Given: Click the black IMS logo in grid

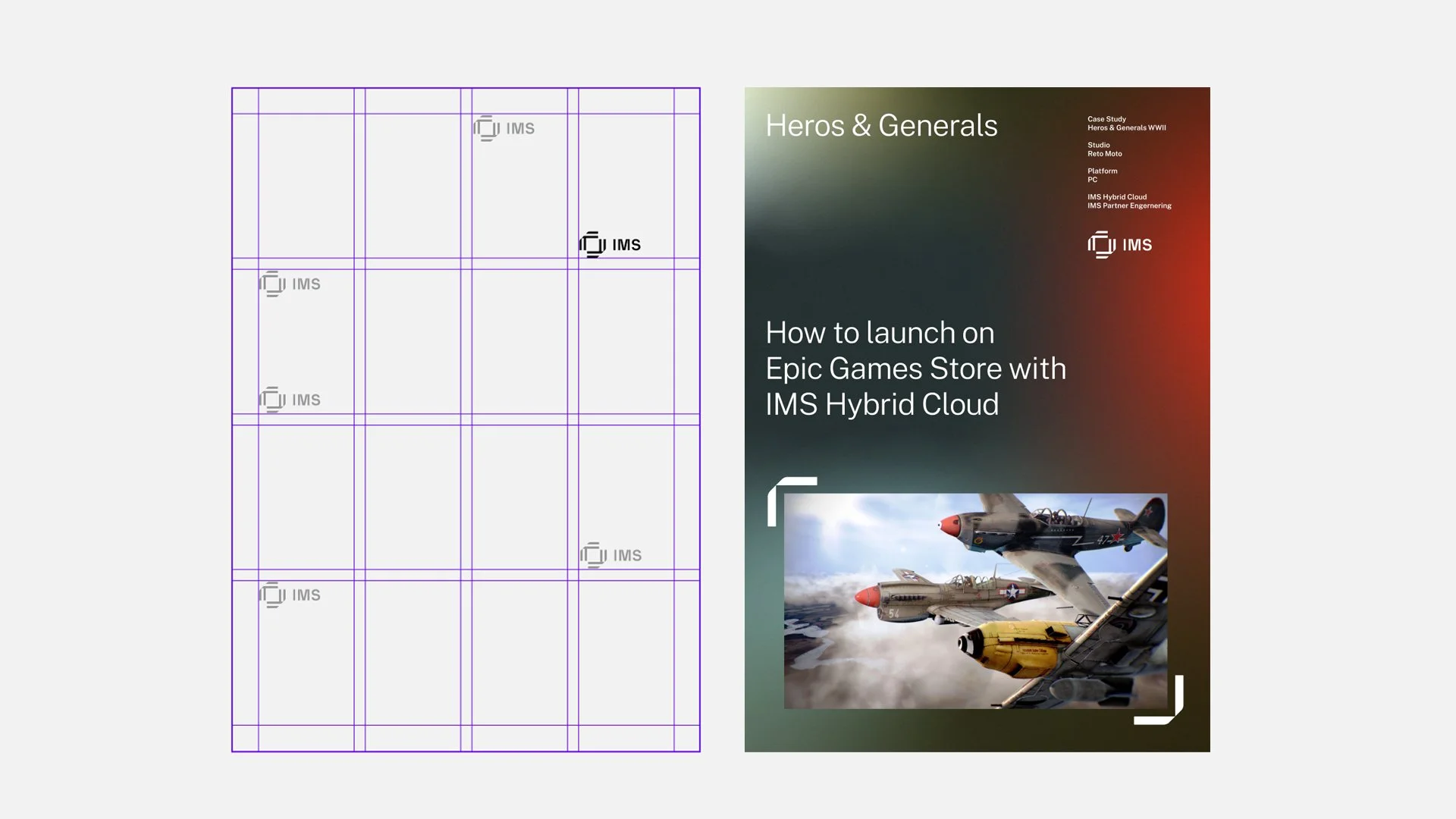Looking at the screenshot, I should (610, 245).
